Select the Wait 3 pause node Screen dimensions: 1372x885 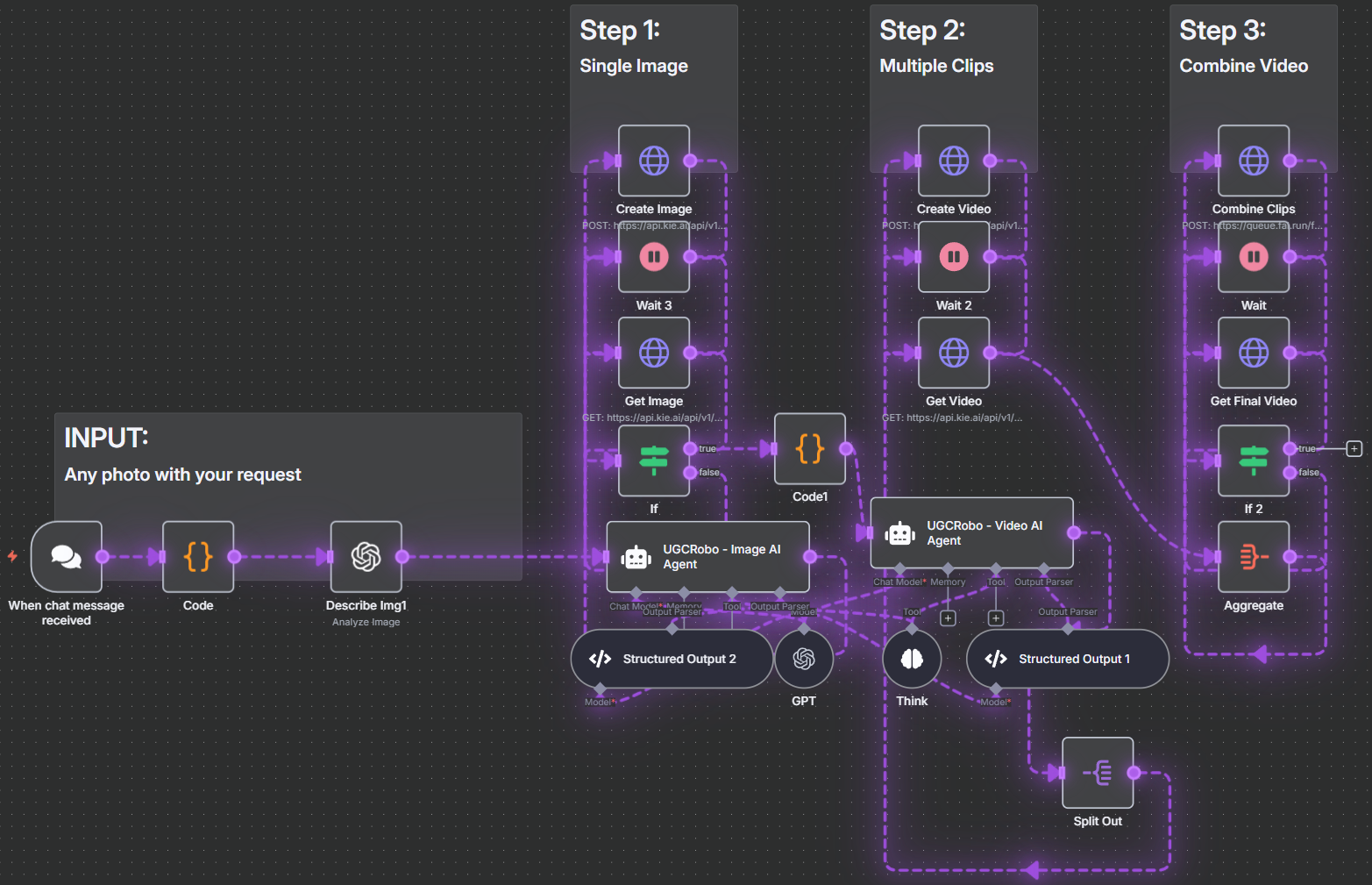click(653, 257)
